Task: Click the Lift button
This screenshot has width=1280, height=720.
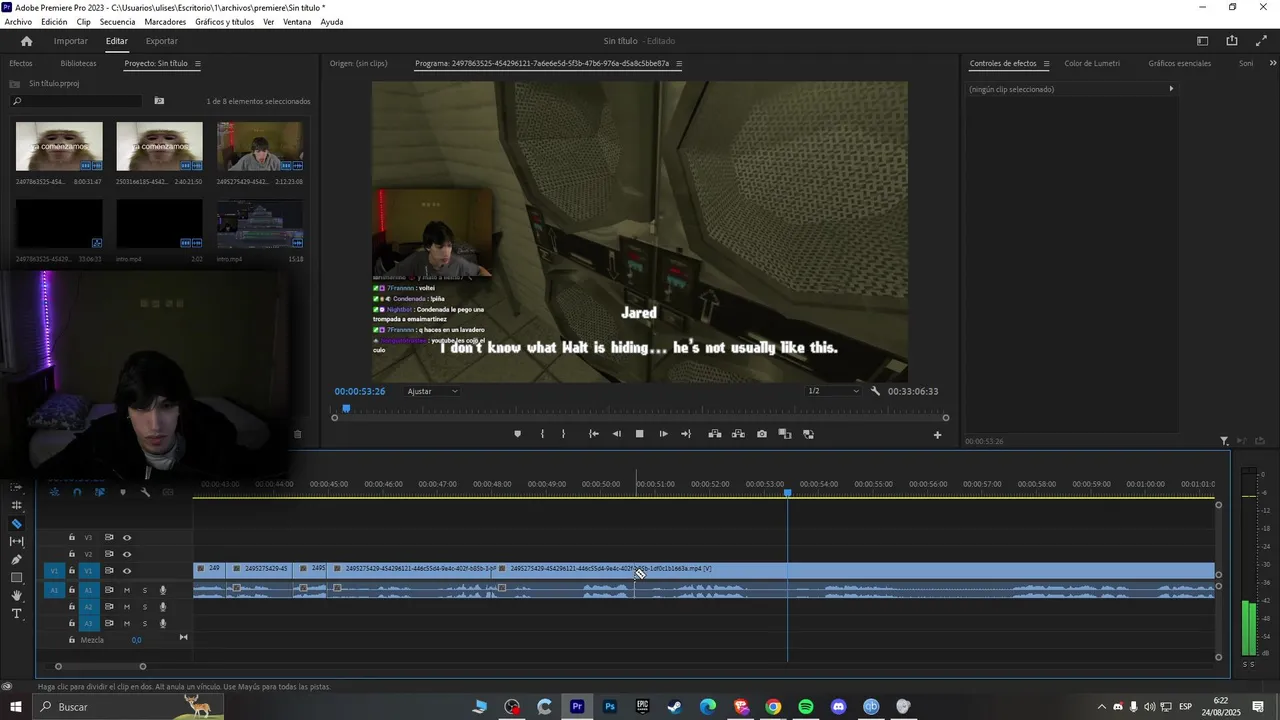Action: pyautogui.click(x=715, y=434)
